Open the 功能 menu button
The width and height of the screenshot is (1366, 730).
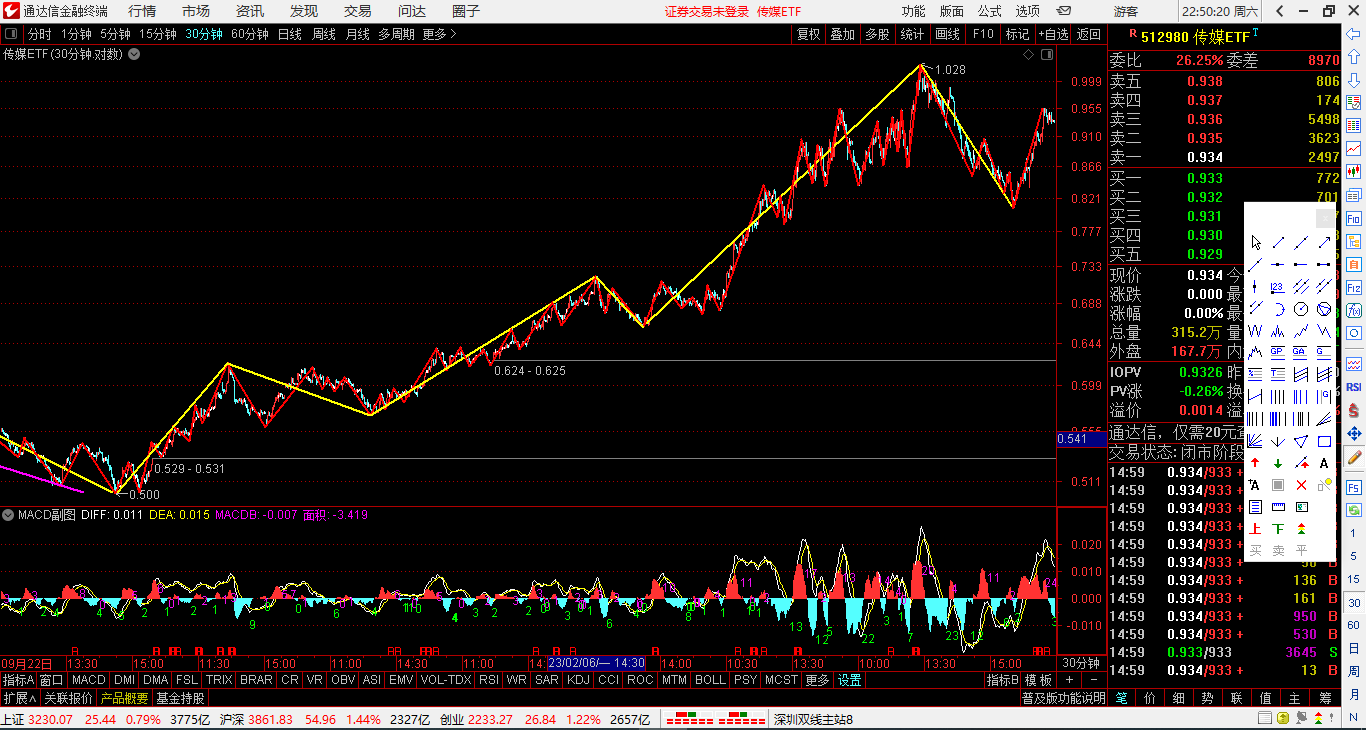click(913, 11)
